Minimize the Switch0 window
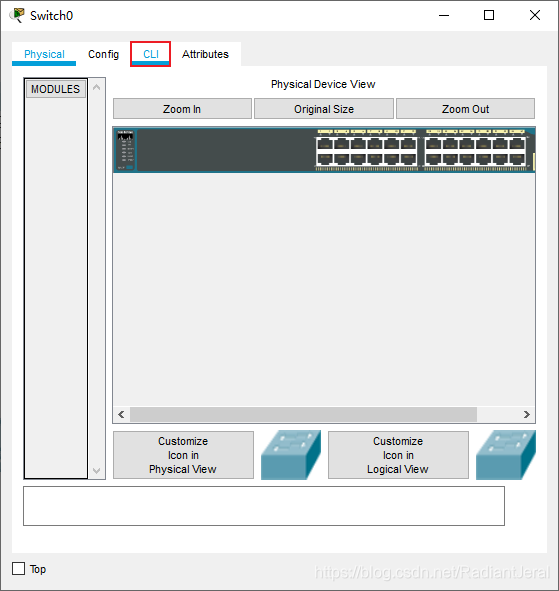559x591 pixels. tap(444, 15)
